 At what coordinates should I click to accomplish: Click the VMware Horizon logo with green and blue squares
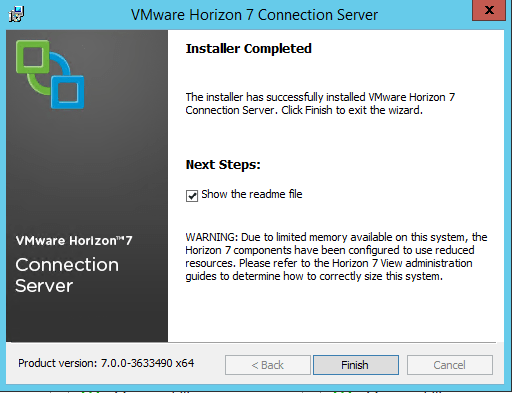pos(50,74)
